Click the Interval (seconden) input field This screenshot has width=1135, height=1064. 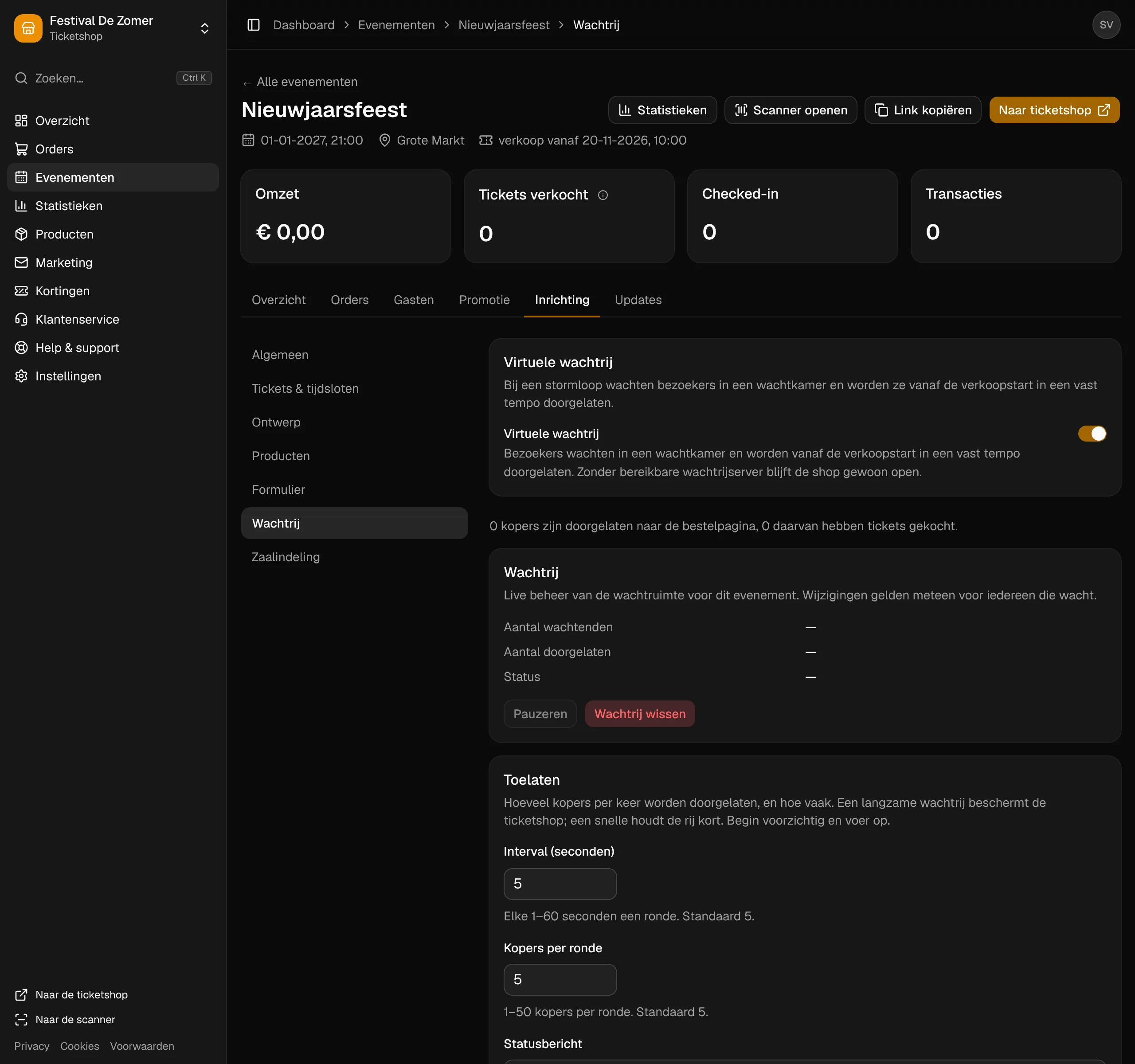tap(560, 884)
